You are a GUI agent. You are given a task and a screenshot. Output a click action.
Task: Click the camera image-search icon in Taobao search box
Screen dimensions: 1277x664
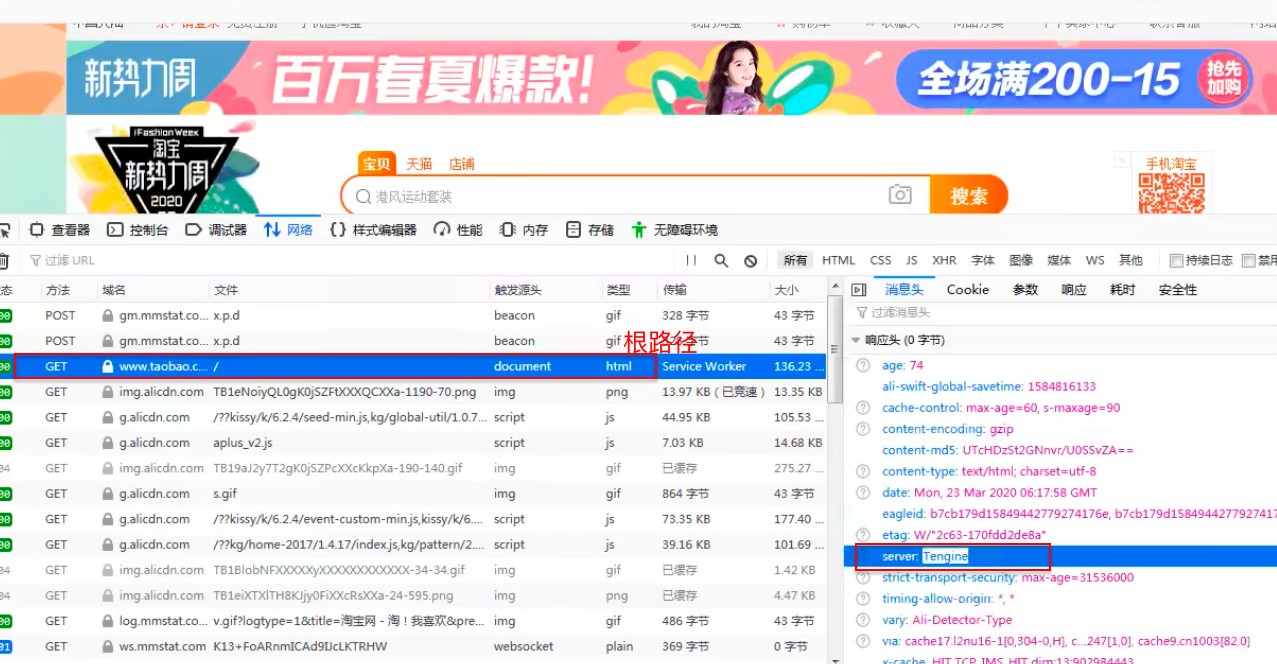[900, 195]
